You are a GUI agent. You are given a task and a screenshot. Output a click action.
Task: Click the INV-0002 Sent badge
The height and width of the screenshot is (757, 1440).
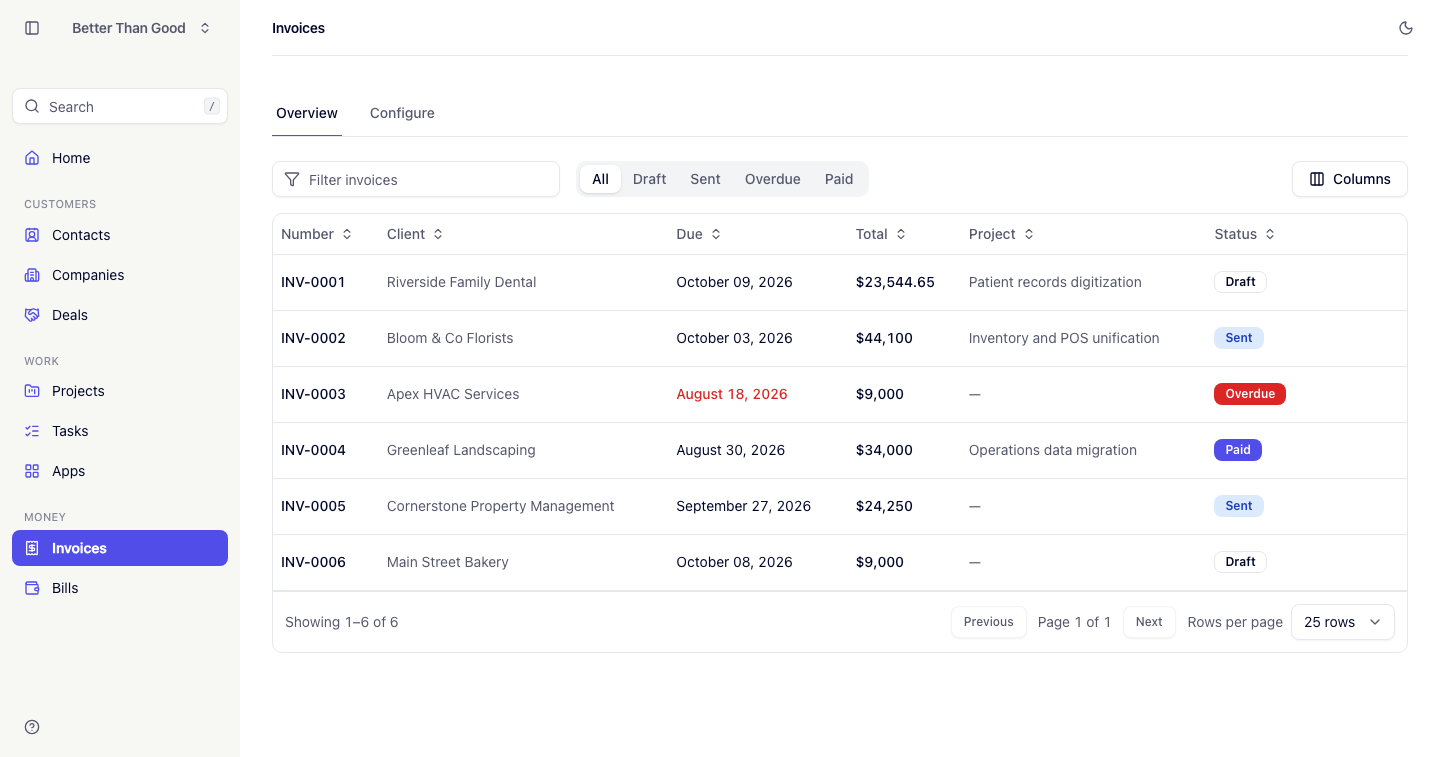tap(1239, 338)
